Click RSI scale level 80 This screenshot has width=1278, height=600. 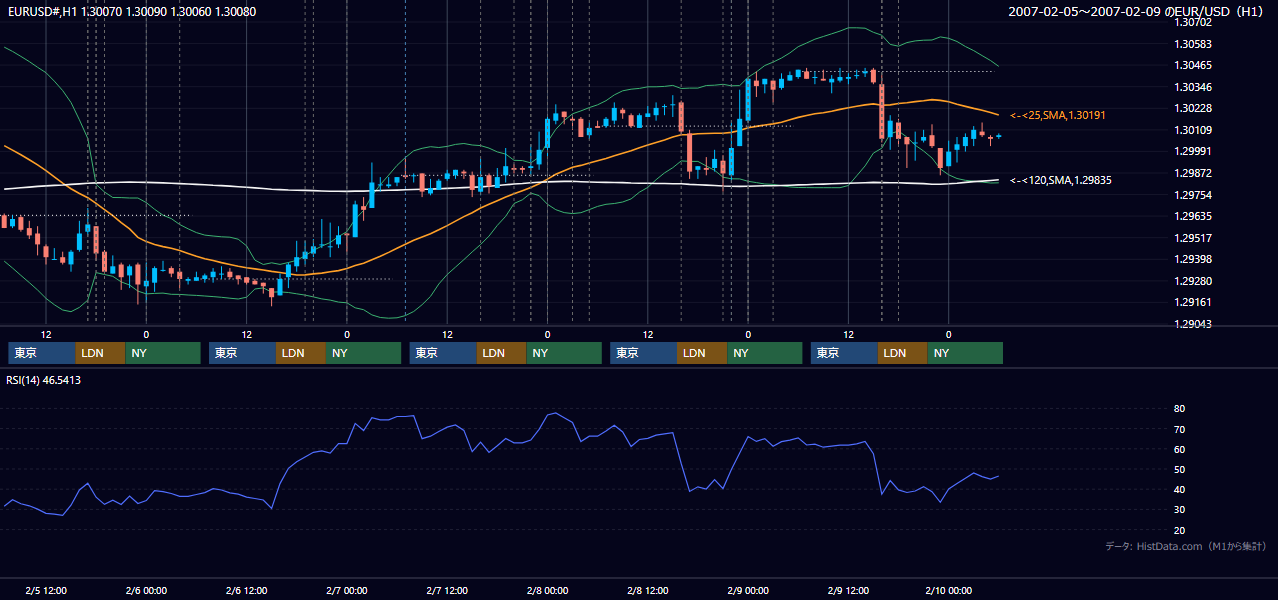point(1180,409)
